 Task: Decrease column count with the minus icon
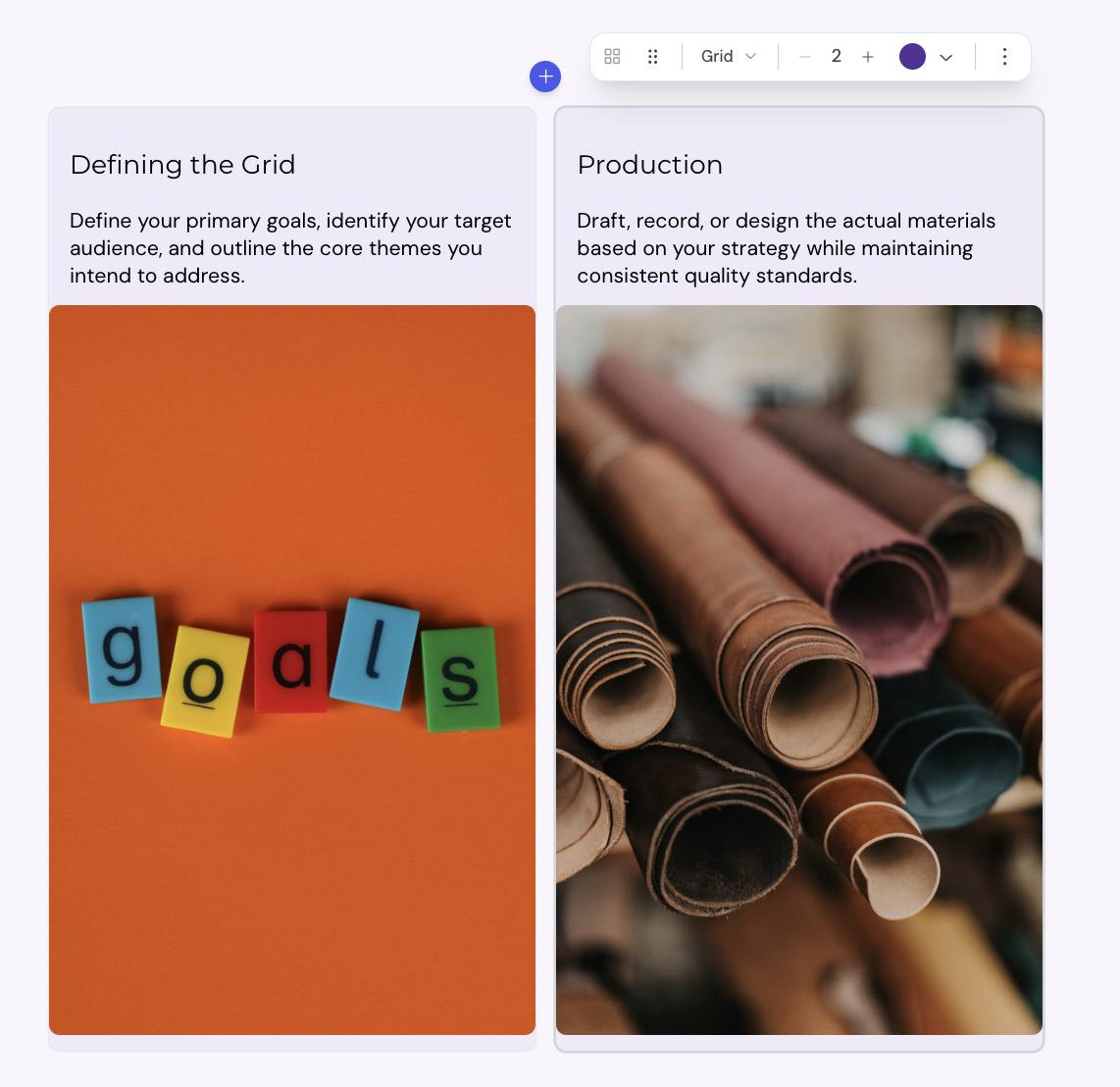(x=805, y=57)
